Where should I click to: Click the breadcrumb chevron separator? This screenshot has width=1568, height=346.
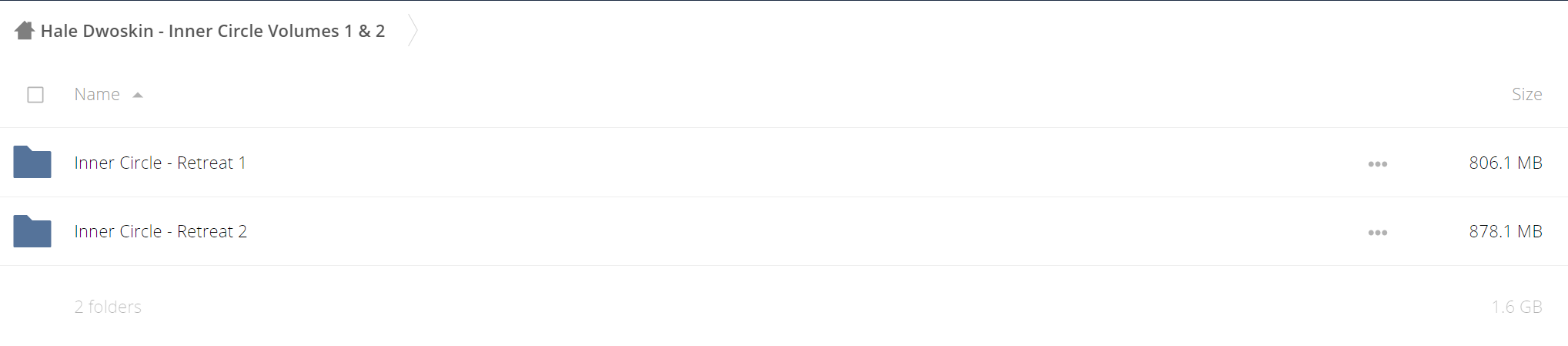tap(413, 30)
